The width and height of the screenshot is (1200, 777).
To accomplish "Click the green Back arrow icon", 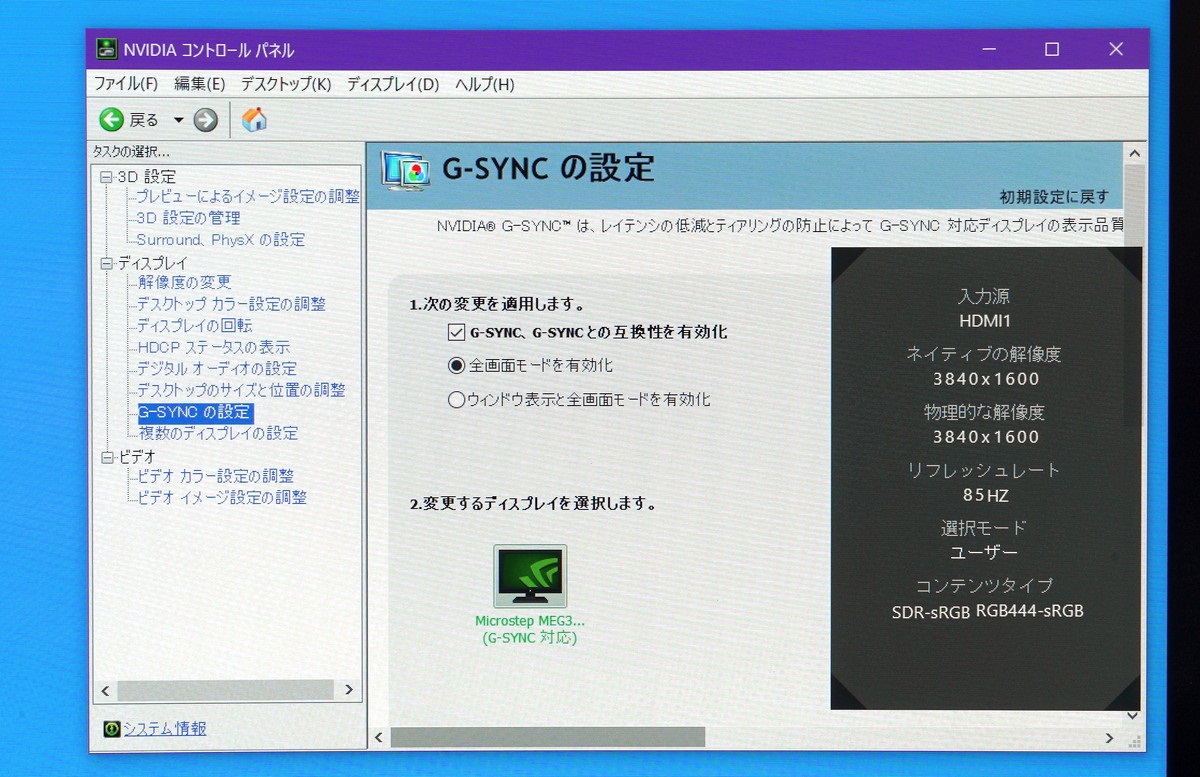I will 111,120.
